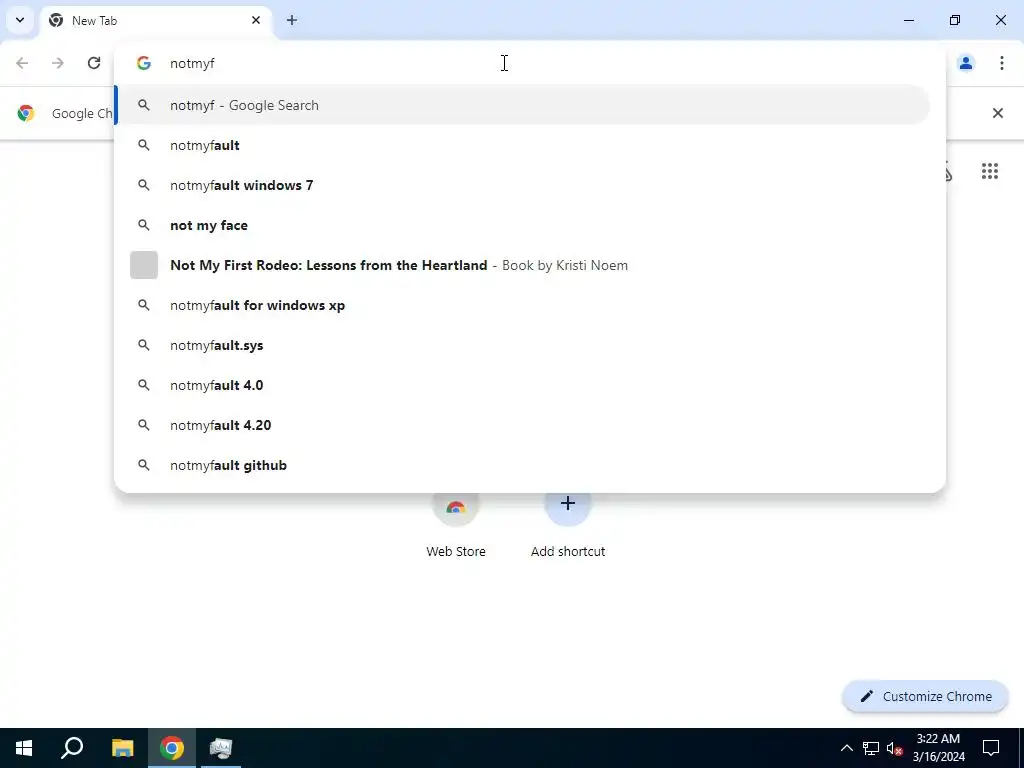Select the New Tab tab
The image size is (1024, 768).
pos(157,20)
